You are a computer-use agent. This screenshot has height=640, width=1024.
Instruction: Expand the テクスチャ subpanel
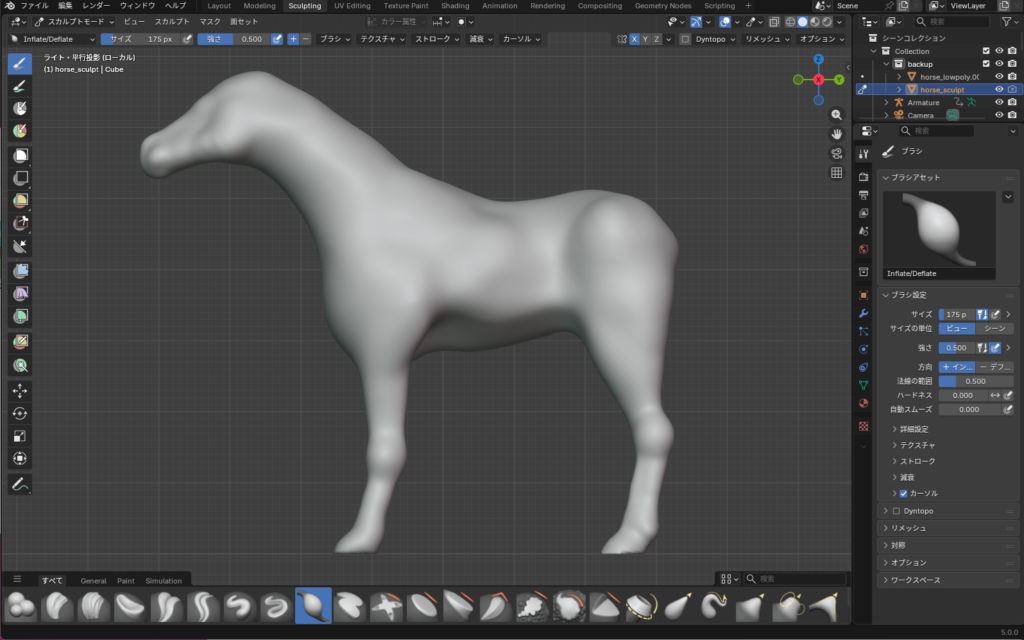click(917, 445)
